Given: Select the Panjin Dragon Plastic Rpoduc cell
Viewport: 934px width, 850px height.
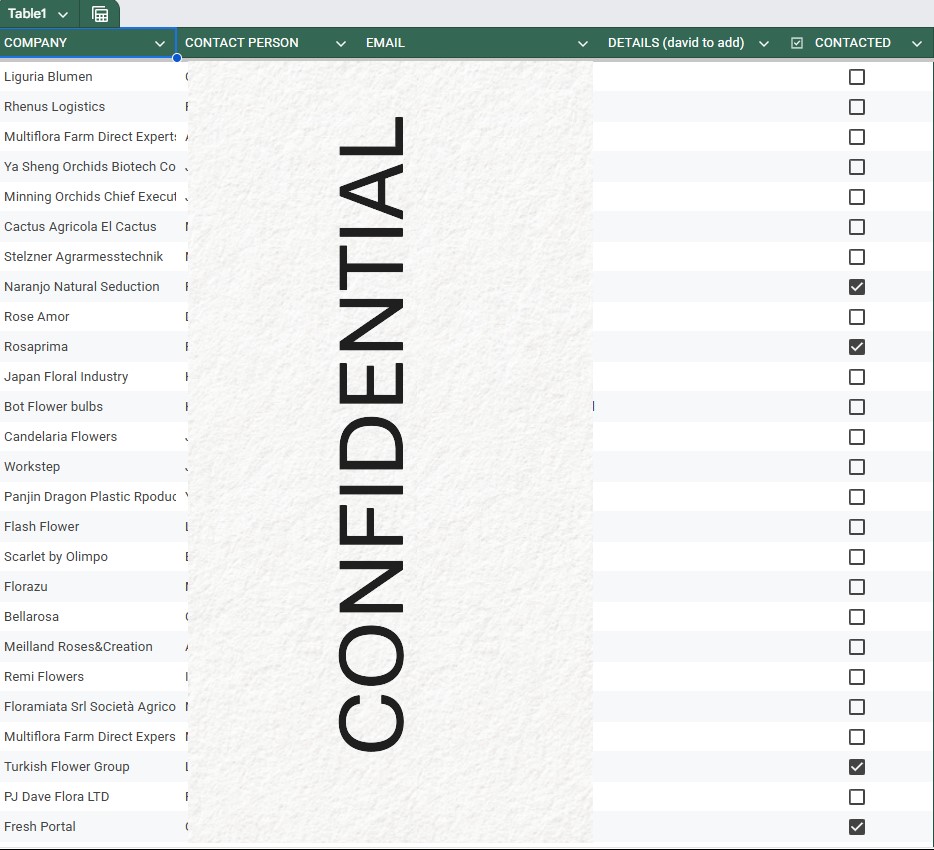Looking at the screenshot, I should point(89,497).
